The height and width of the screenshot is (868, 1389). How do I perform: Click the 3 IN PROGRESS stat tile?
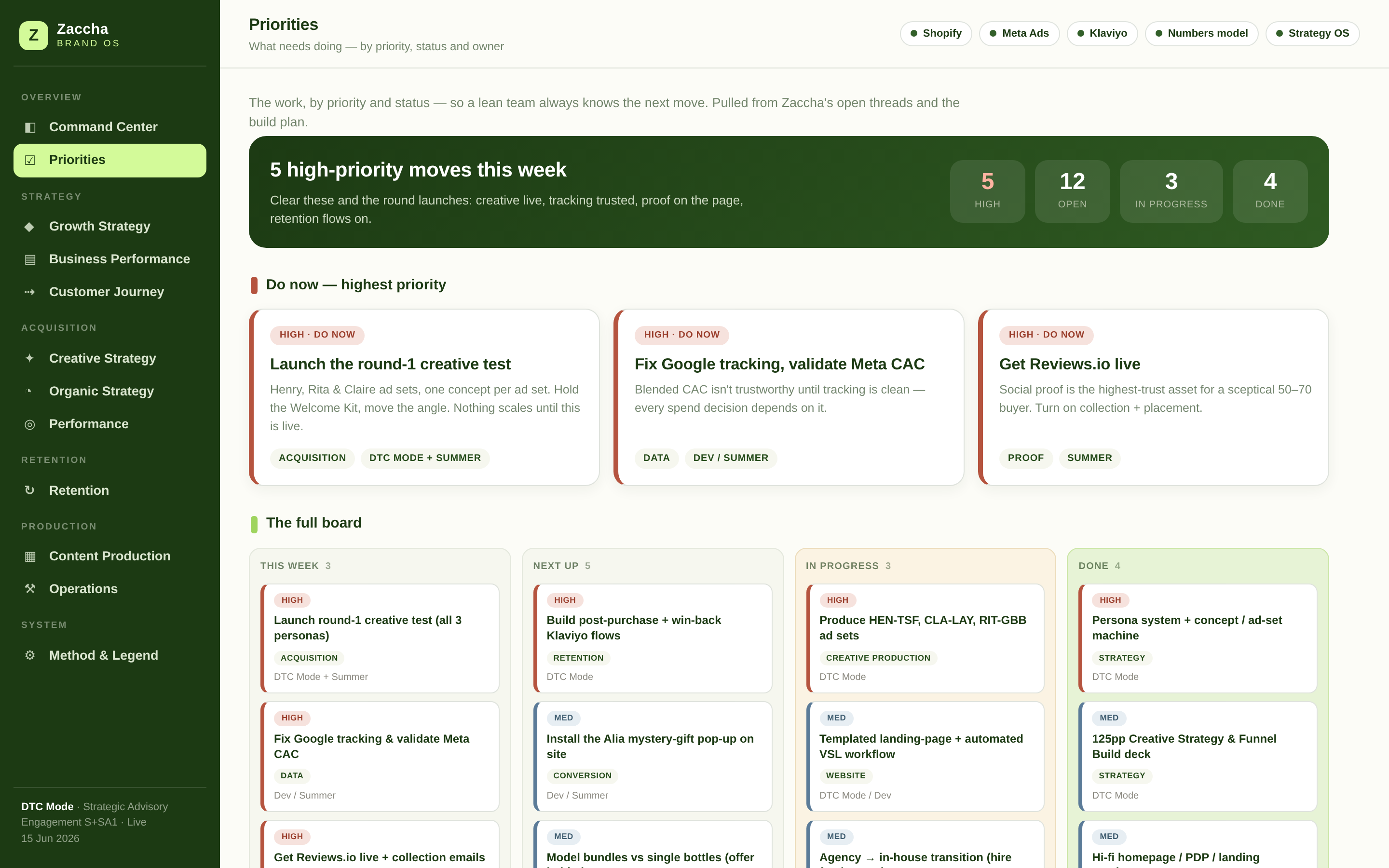(1171, 191)
